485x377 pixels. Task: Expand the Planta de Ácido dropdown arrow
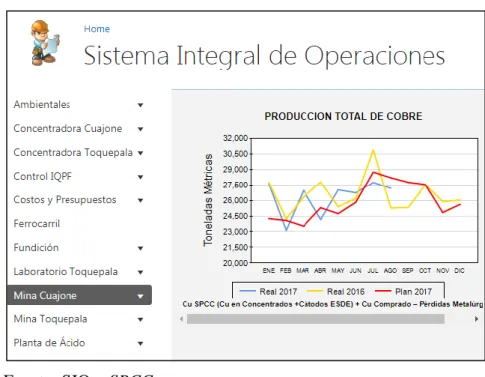140,344
